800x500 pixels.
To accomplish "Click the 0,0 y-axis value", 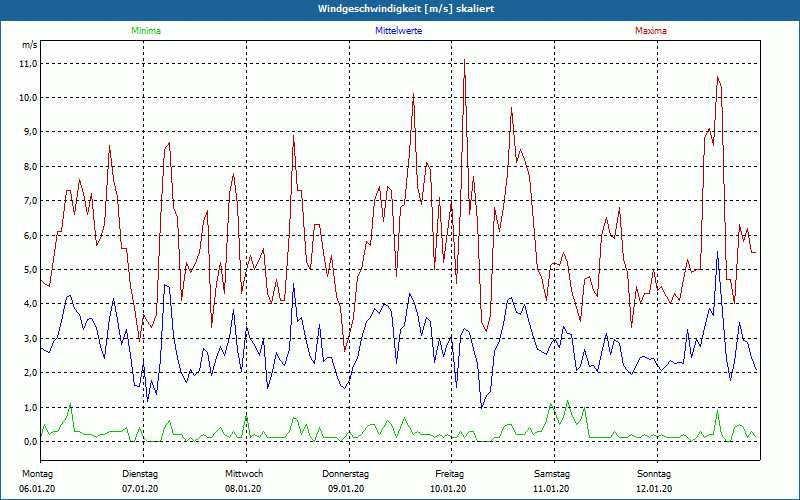I will click(x=30, y=442).
